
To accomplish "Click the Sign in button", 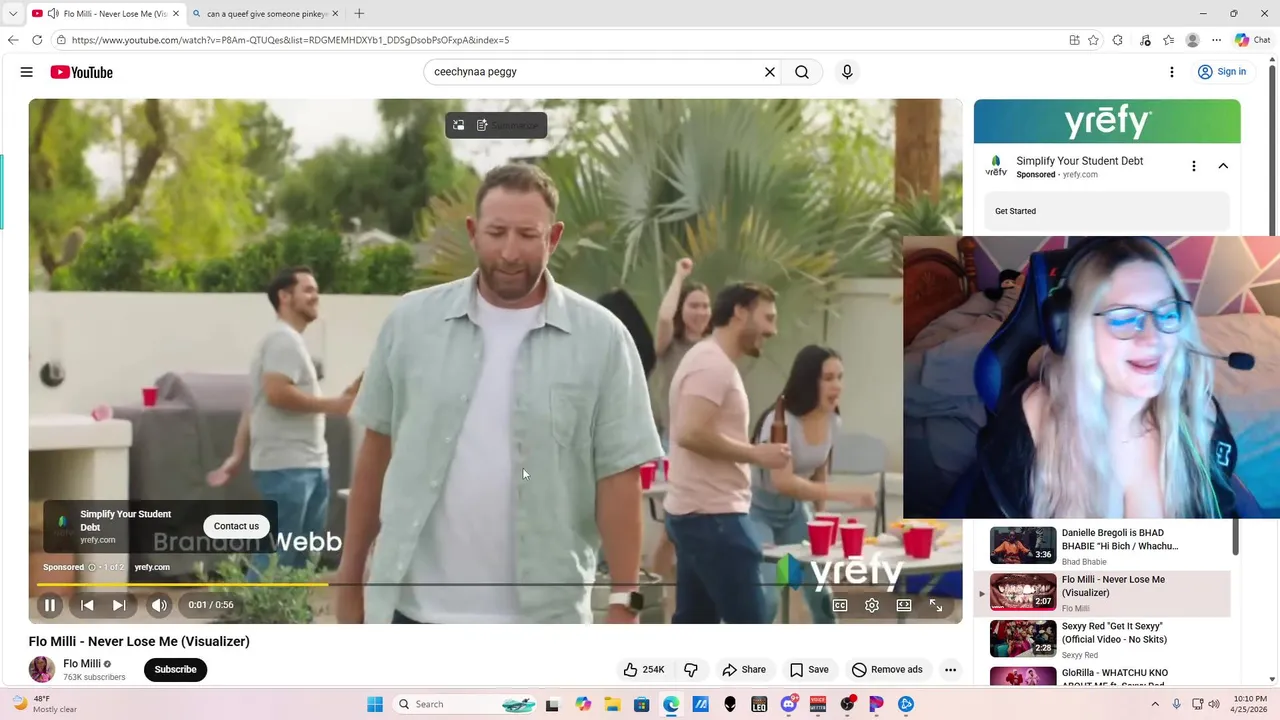I will [1222, 72].
